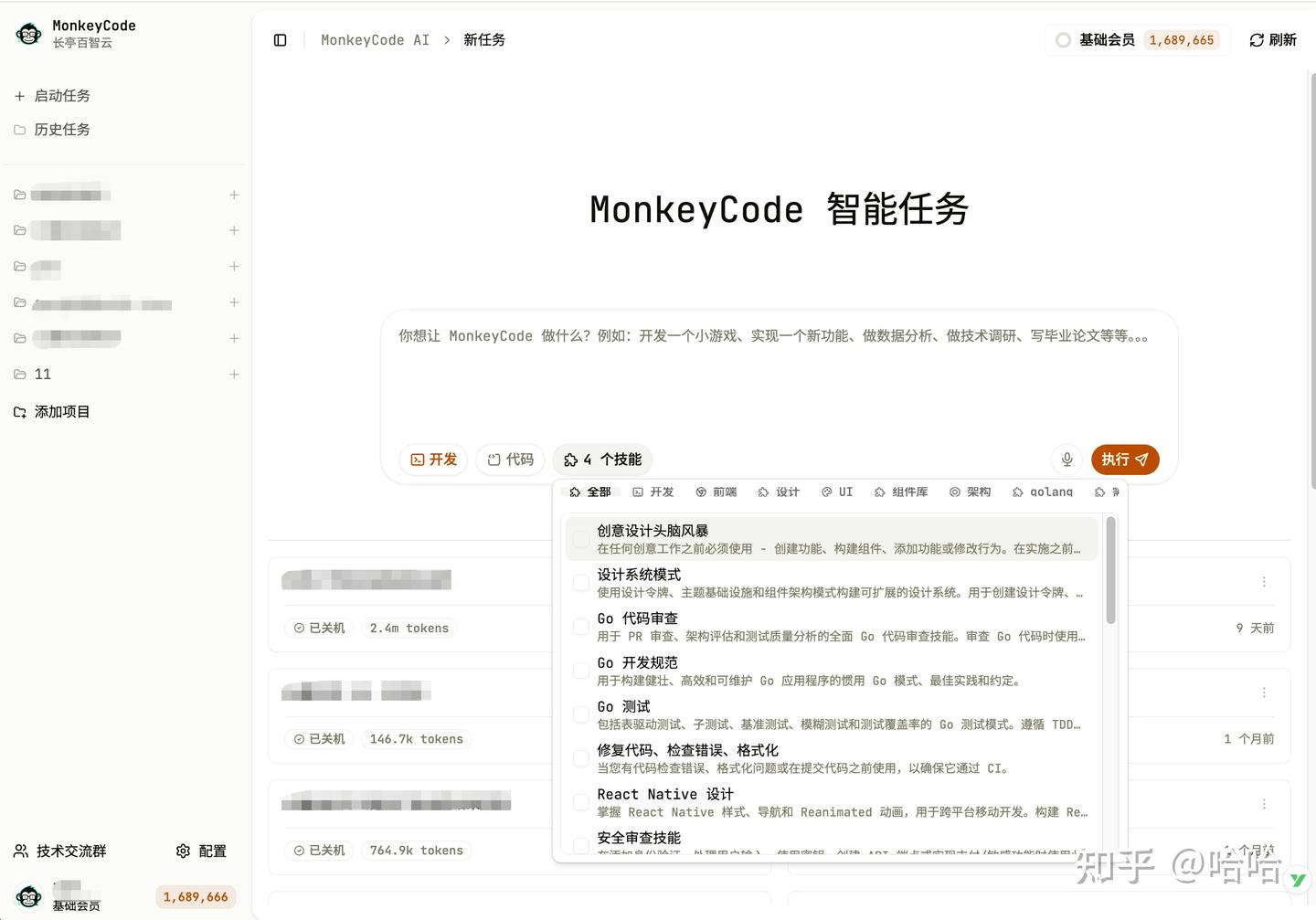Select the 架构 skills tab

[x=971, y=492]
